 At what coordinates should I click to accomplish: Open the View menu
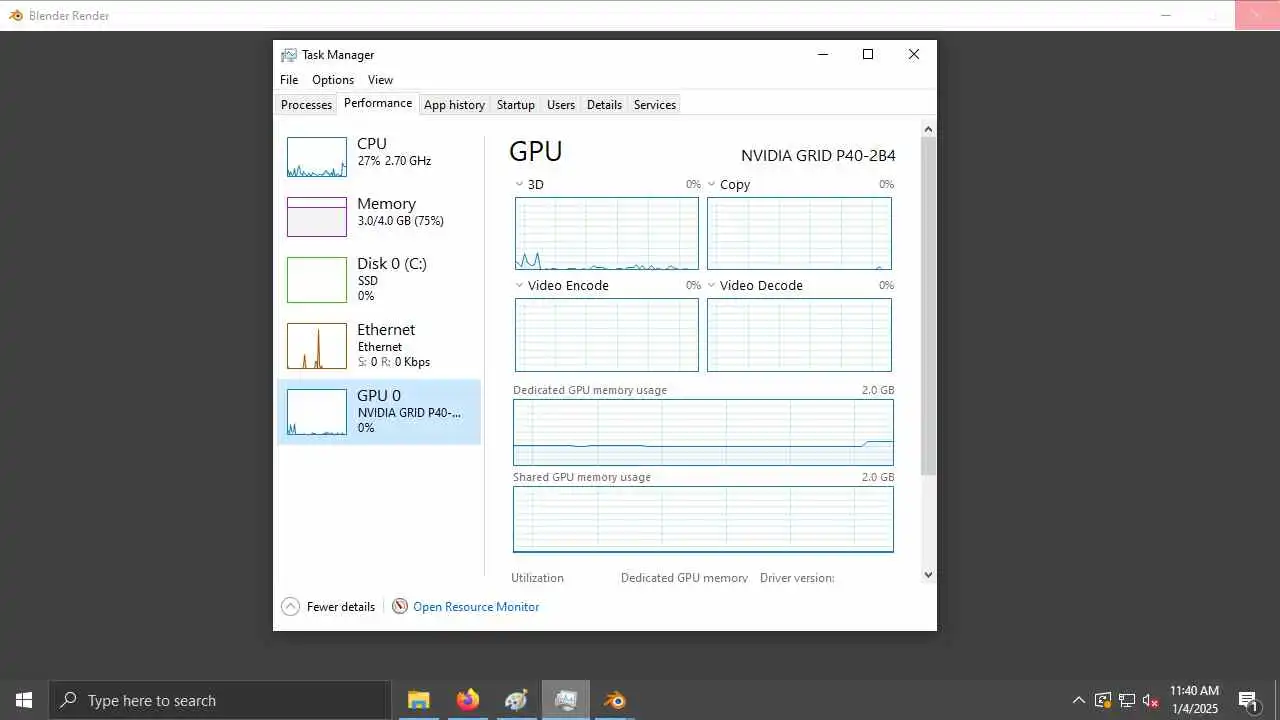point(380,80)
